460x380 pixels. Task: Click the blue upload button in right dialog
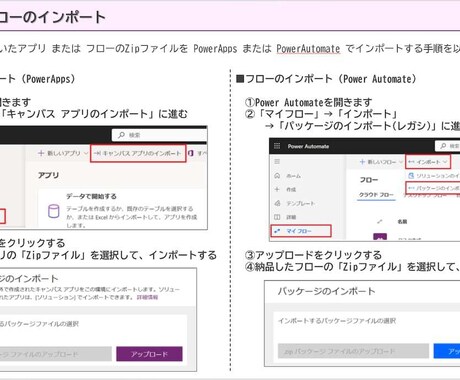point(447,351)
